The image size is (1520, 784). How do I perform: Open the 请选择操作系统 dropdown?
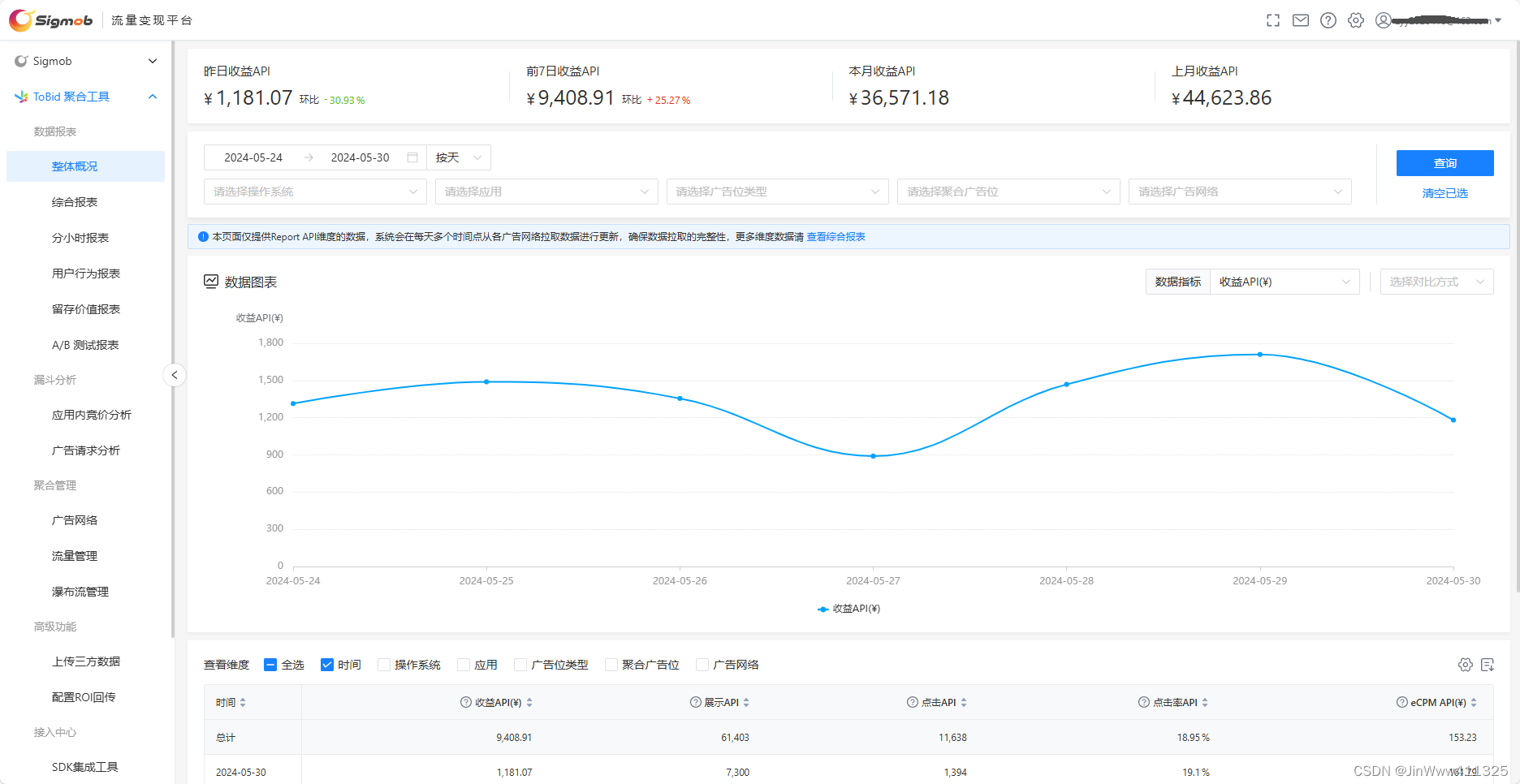point(315,192)
